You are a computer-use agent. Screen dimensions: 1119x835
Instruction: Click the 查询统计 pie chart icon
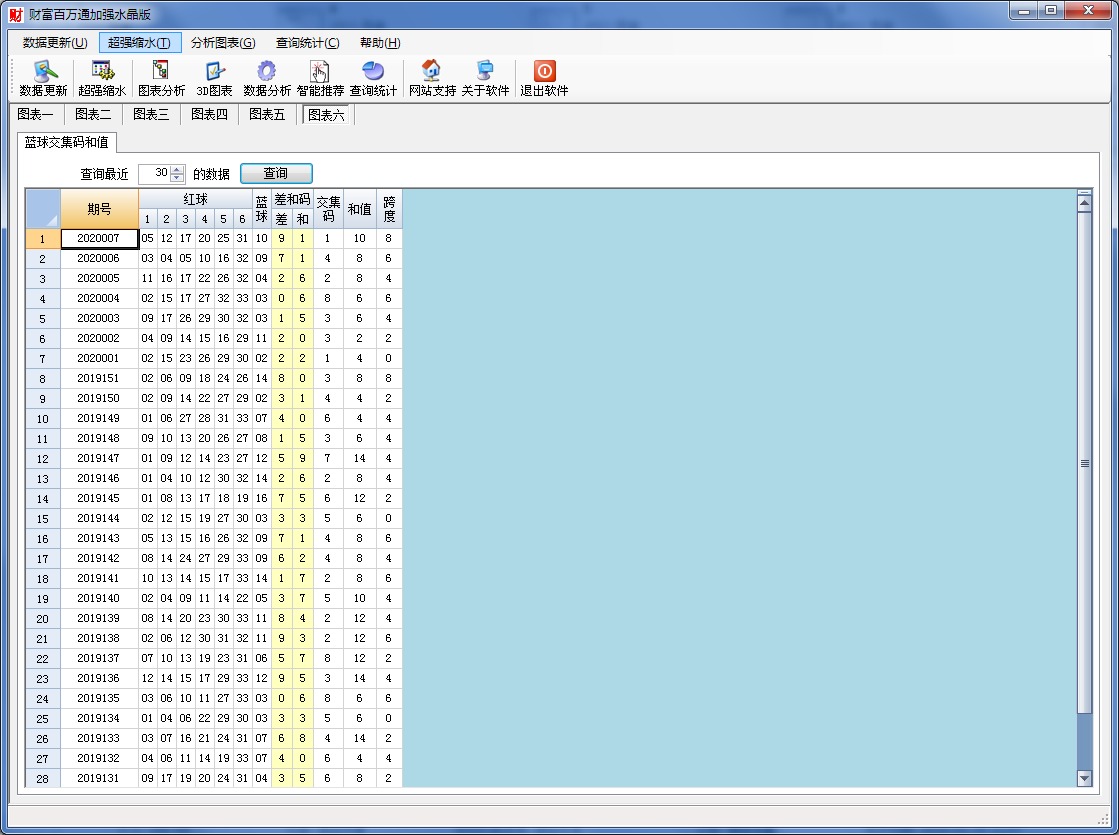pos(373,78)
